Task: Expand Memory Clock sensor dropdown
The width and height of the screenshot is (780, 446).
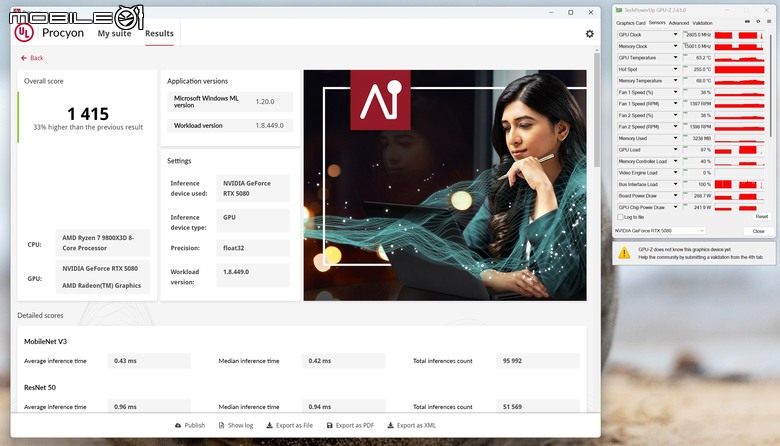Action: point(675,46)
